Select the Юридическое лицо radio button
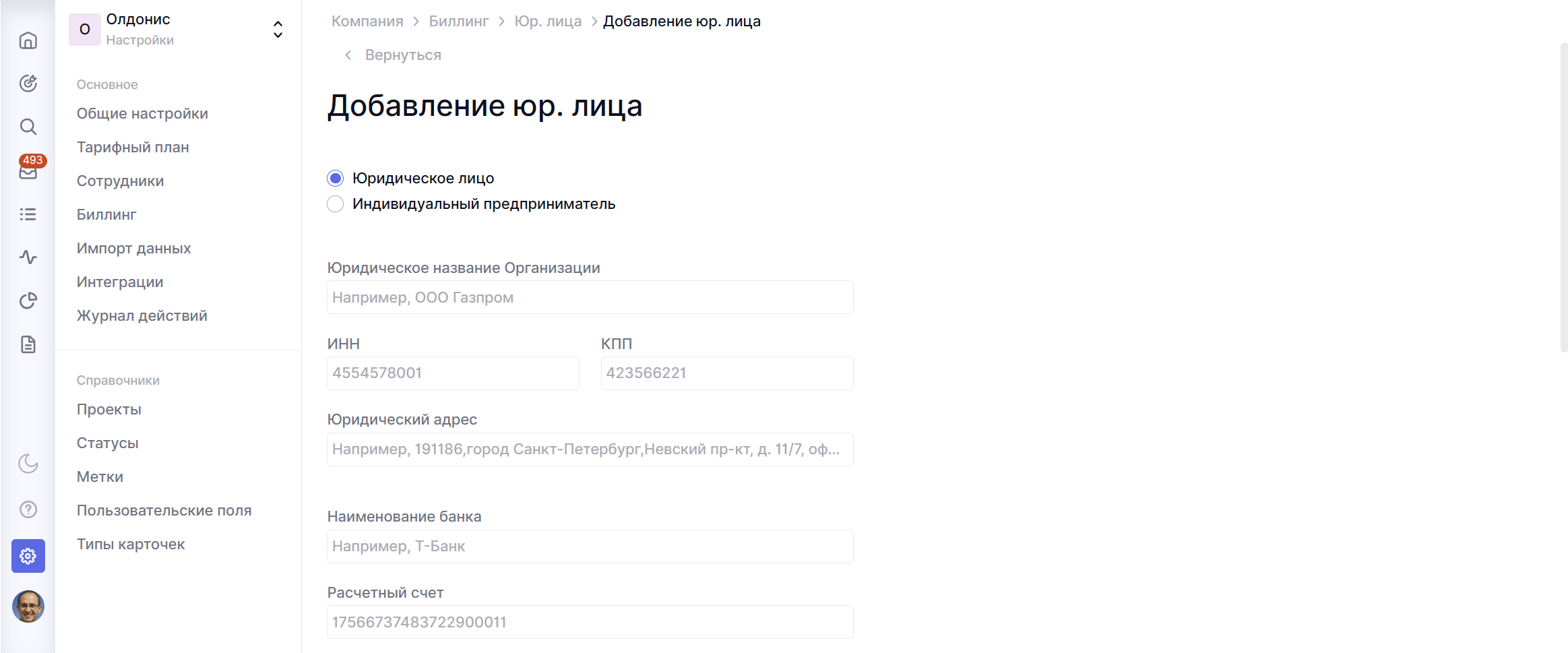 point(336,179)
